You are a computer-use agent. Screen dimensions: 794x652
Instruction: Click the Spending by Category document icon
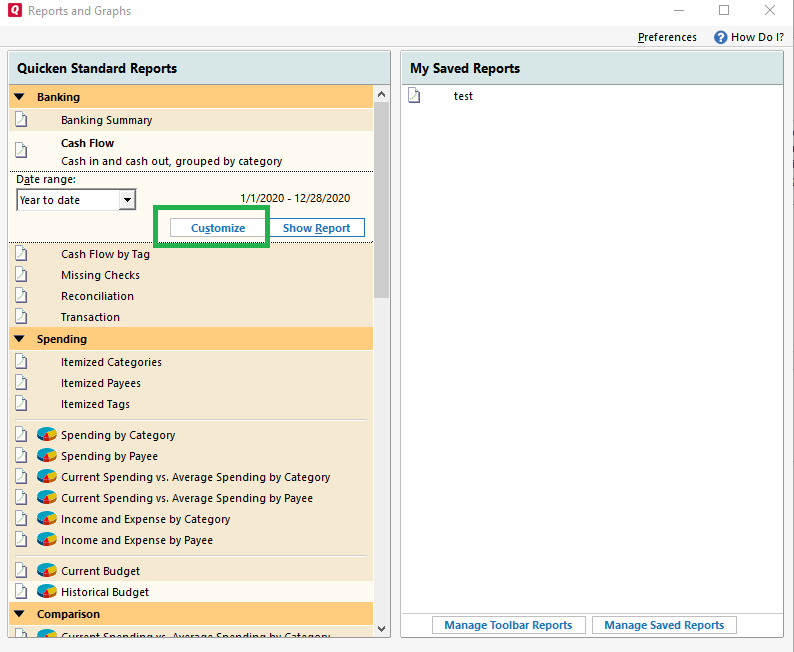click(21, 434)
